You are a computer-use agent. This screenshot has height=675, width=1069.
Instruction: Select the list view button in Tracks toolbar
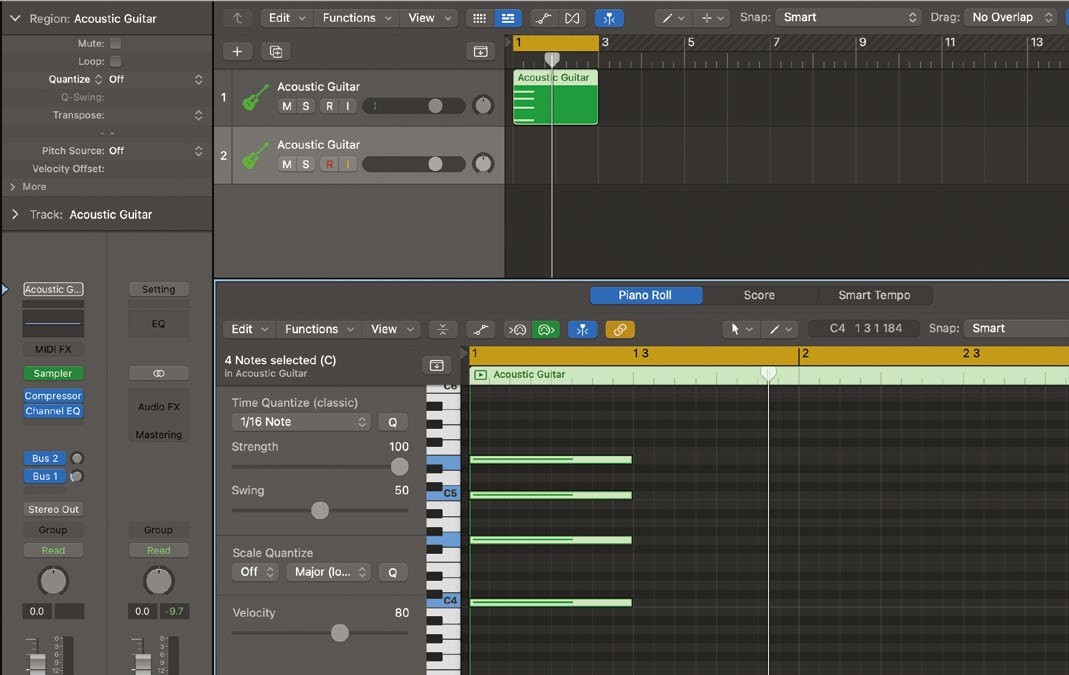507,18
